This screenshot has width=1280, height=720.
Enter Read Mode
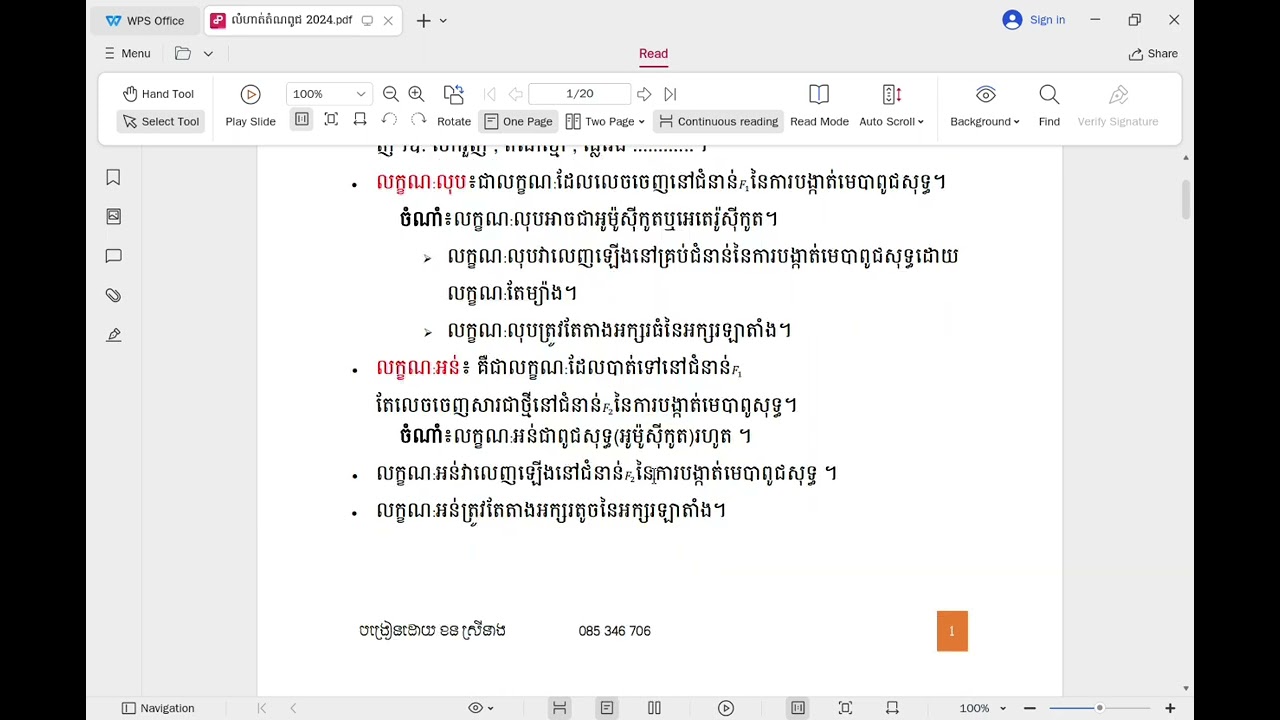coord(819,106)
